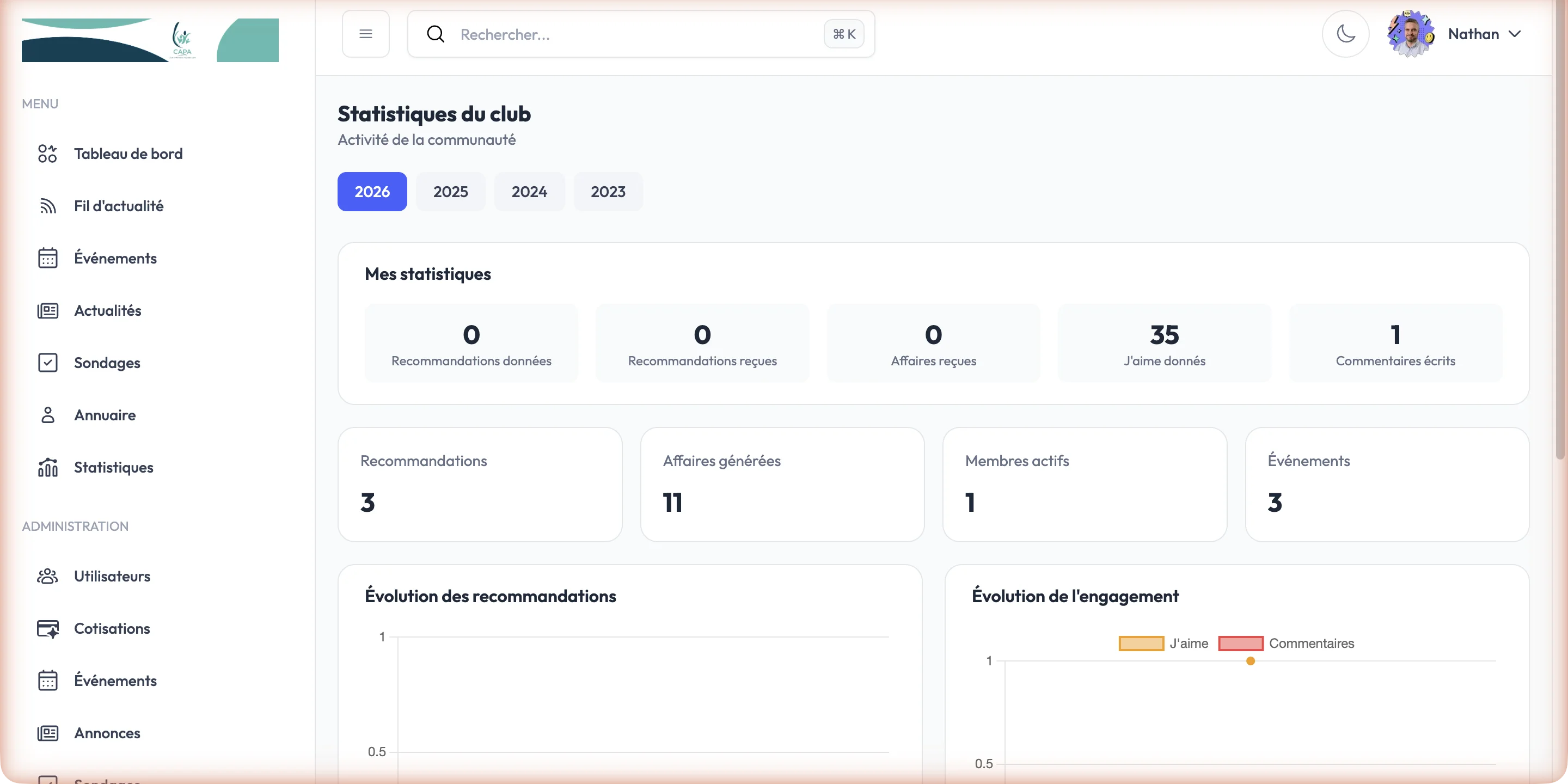Viewport: 1568px width, 784px height.
Task: Select the 2023 year tab
Action: coord(608,192)
